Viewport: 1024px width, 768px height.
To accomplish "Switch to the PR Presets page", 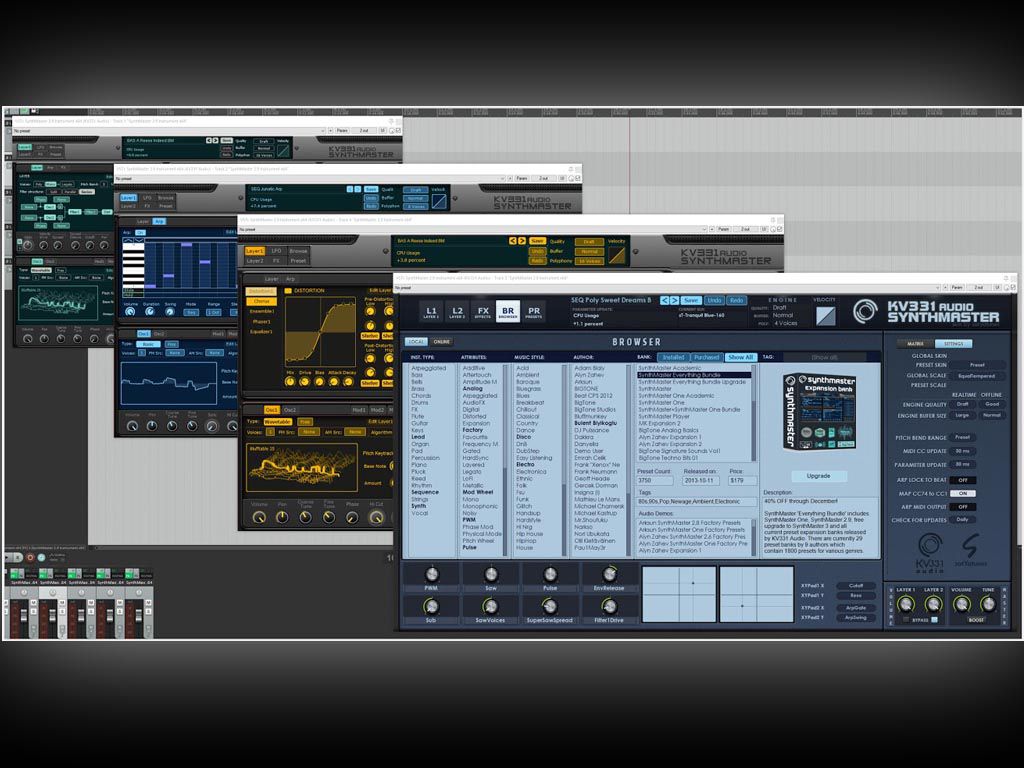I will click(534, 312).
